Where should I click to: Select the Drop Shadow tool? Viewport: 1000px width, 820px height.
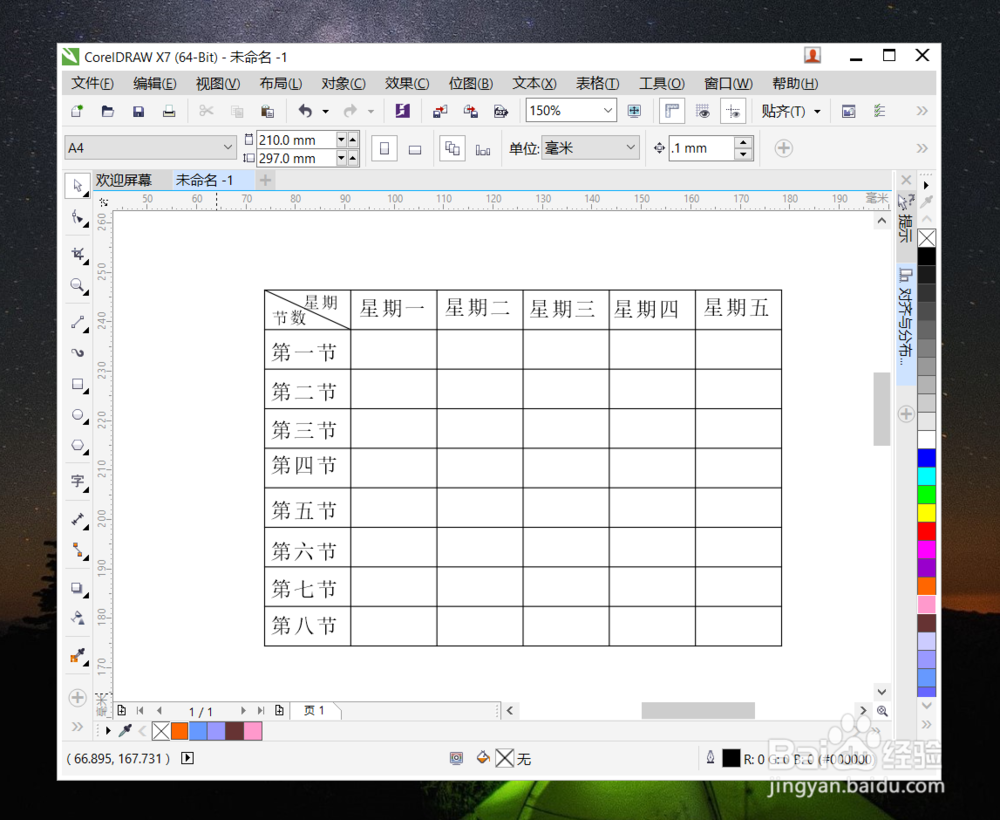click(x=77, y=587)
